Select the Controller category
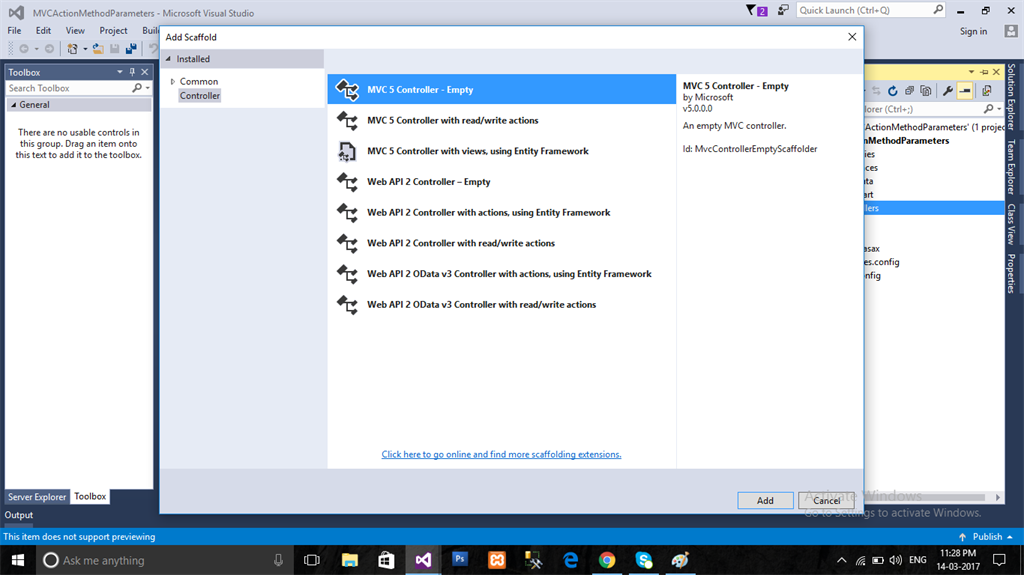 (x=200, y=95)
